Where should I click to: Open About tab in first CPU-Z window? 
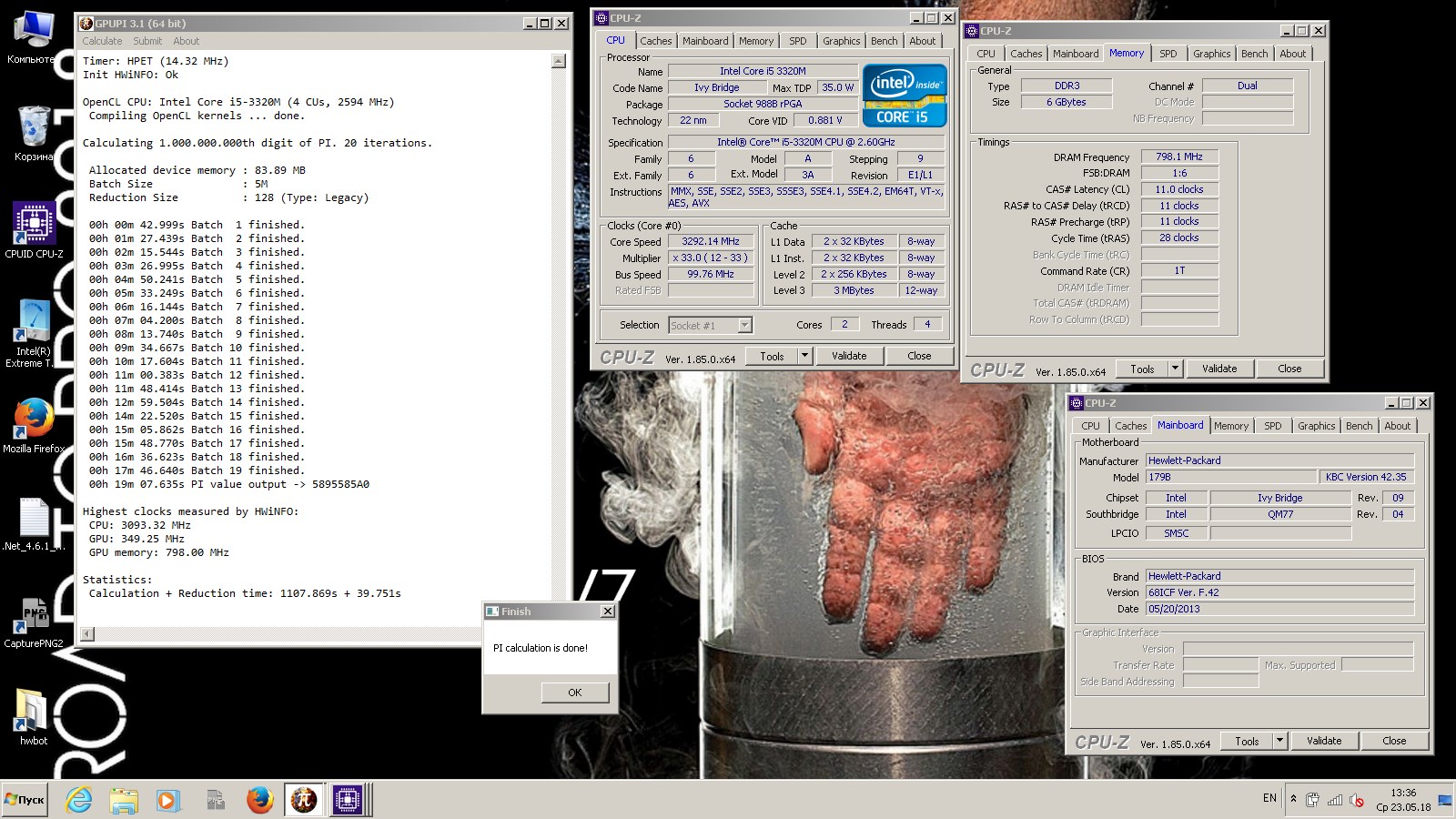922,41
